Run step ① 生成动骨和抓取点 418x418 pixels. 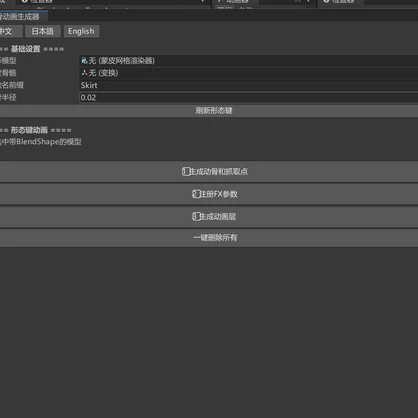pyautogui.click(x=209, y=172)
